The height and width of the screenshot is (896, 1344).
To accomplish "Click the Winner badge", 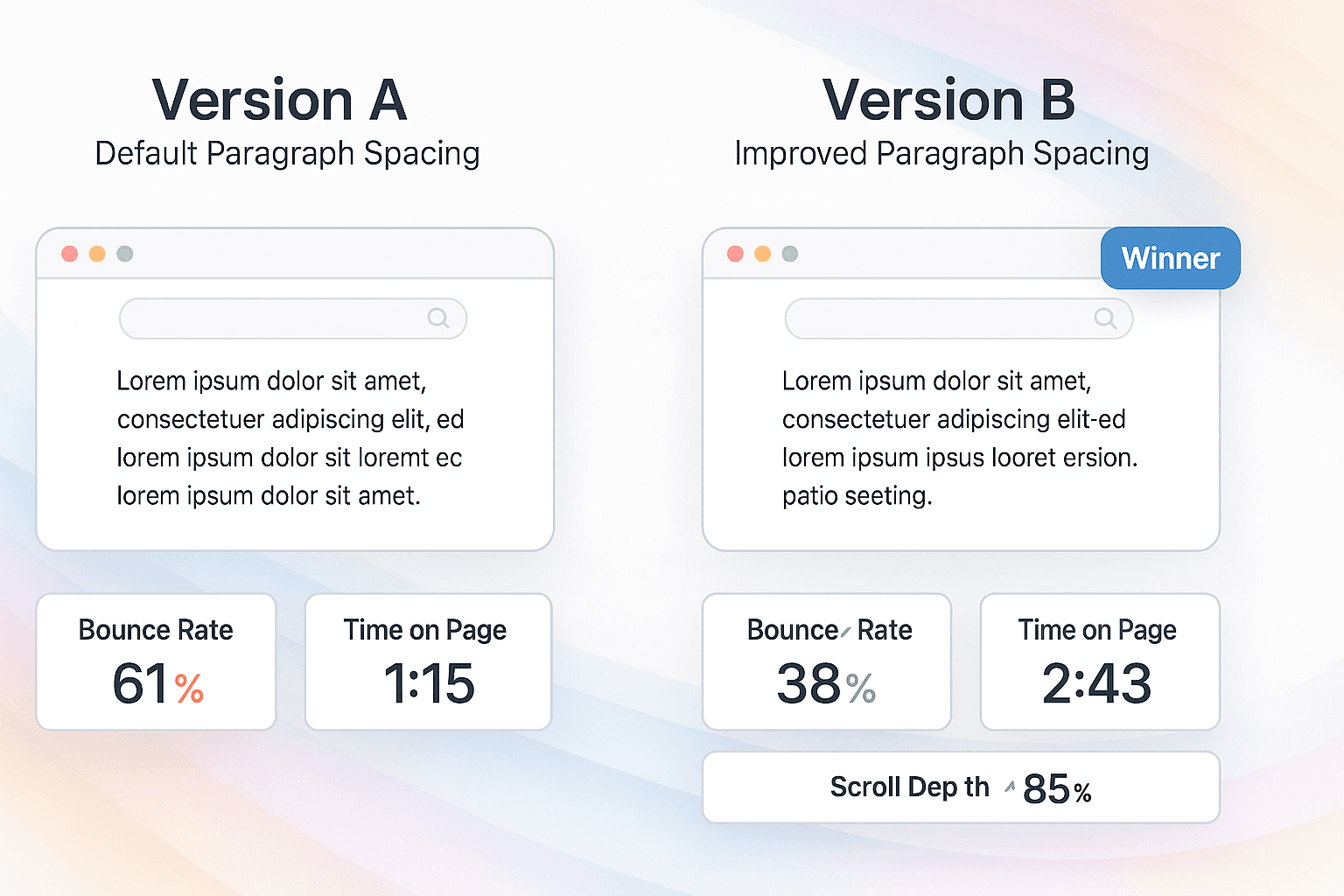I will pos(1171,258).
